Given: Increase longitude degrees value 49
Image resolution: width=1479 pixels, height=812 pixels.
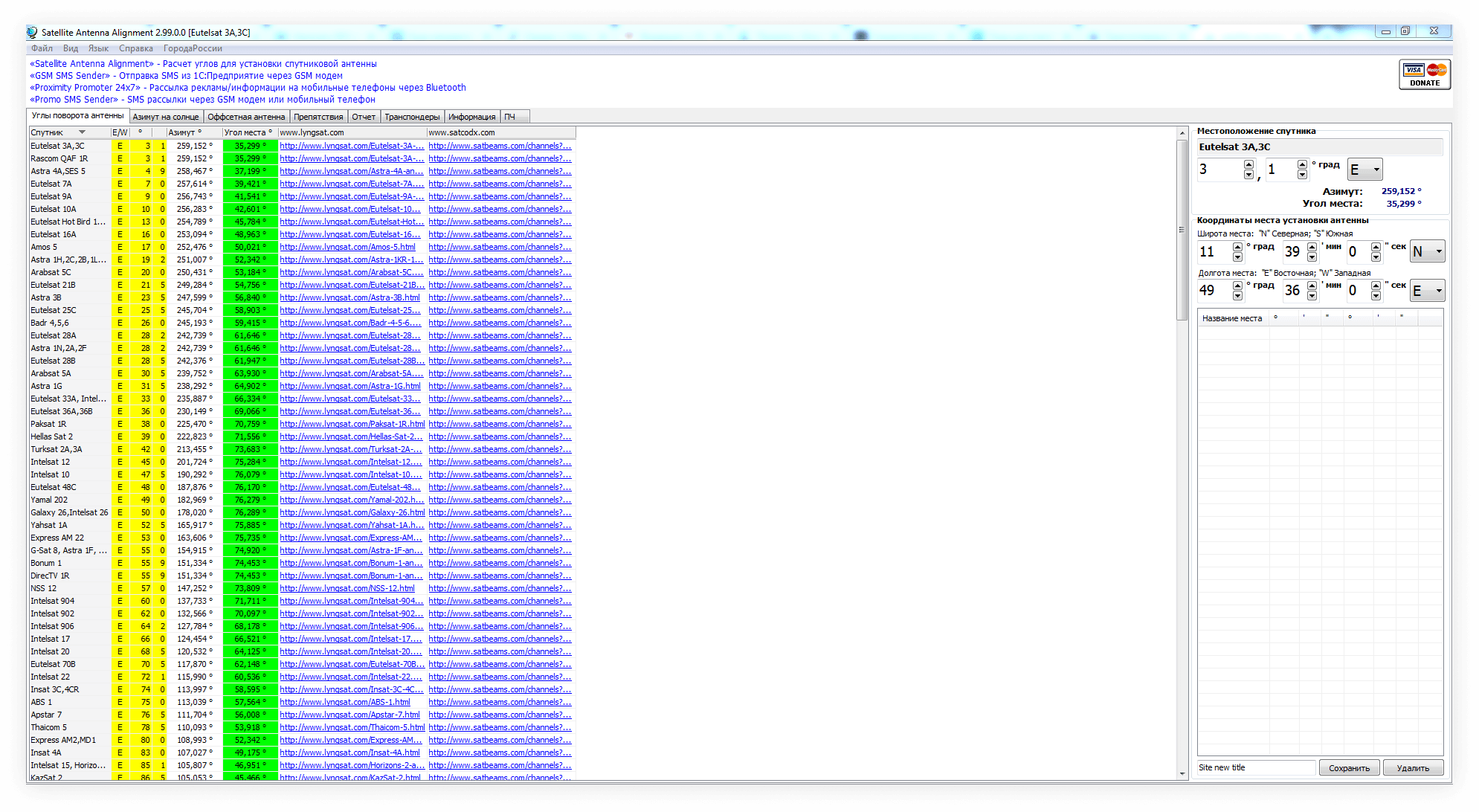Looking at the screenshot, I should [x=1237, y=286].
